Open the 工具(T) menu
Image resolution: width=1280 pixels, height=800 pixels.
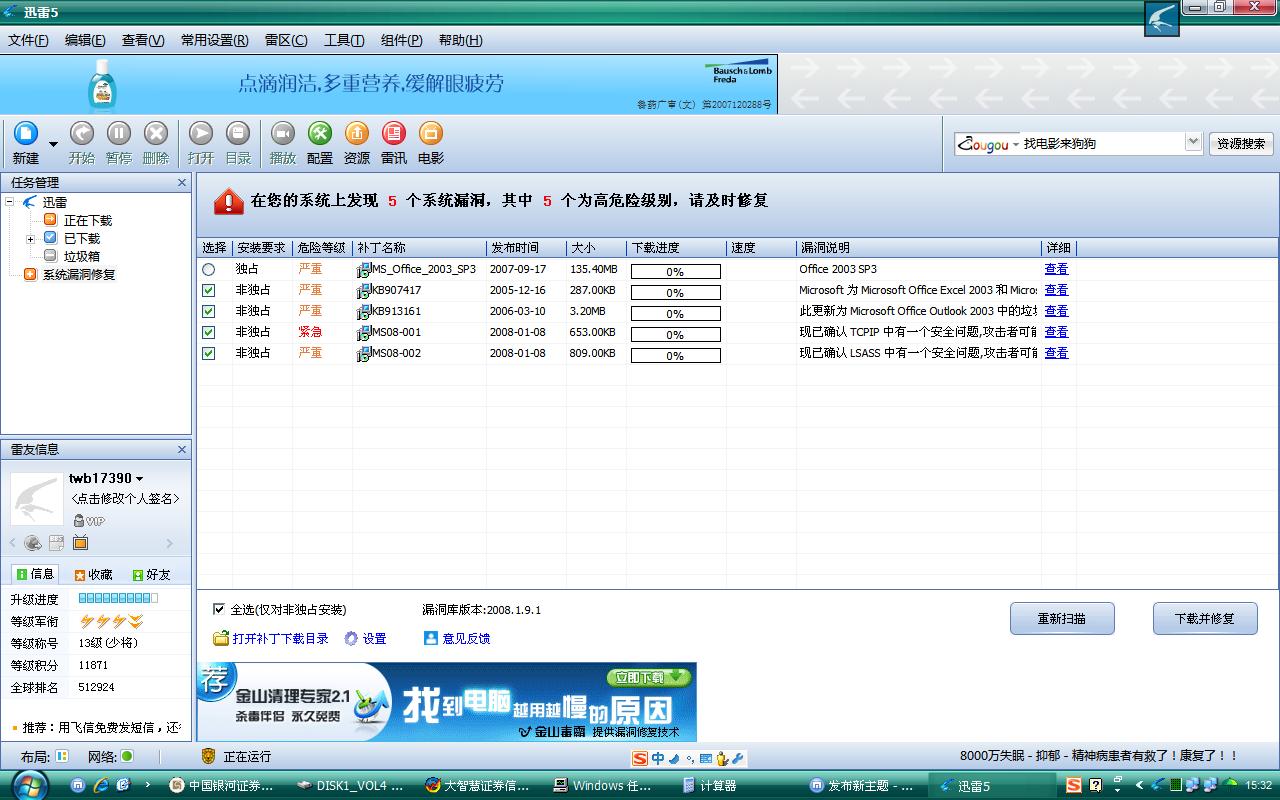[x=344, y=41]
